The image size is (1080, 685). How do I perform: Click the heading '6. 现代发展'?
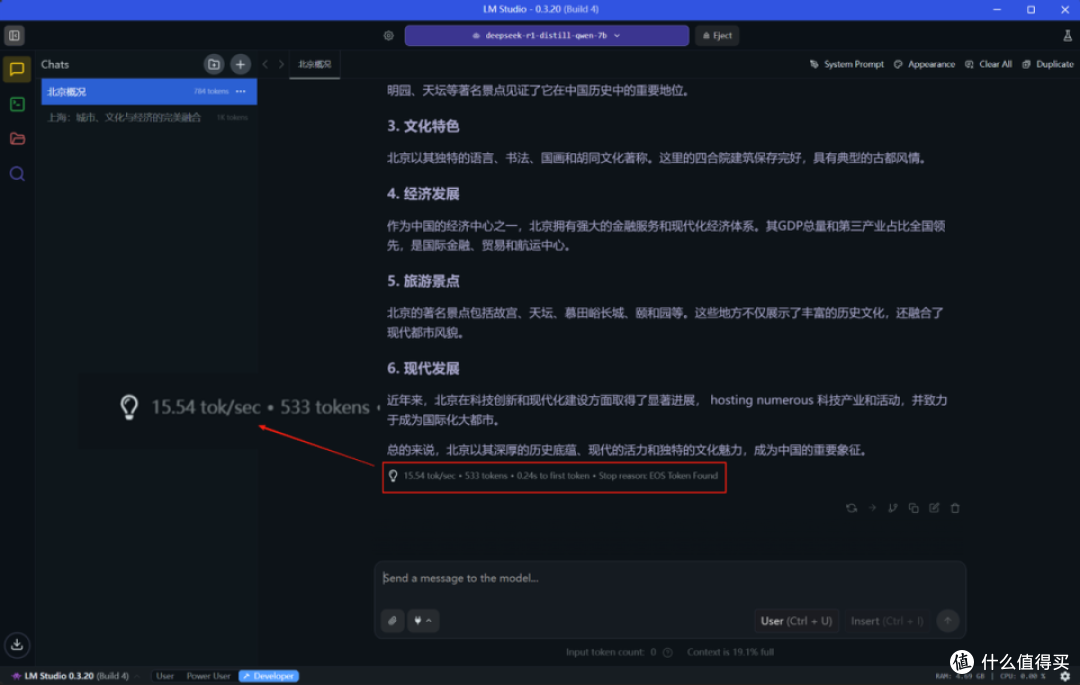click(423, 369)
